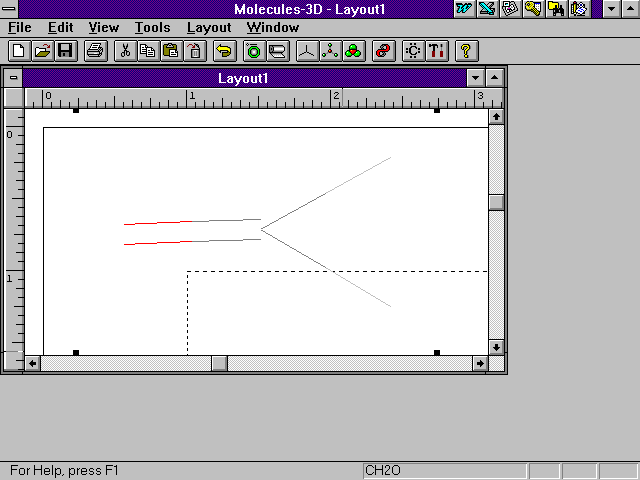This screenshot has height=480, width=640.
Task: Open the Layout menu
Action: click(209, 27)
